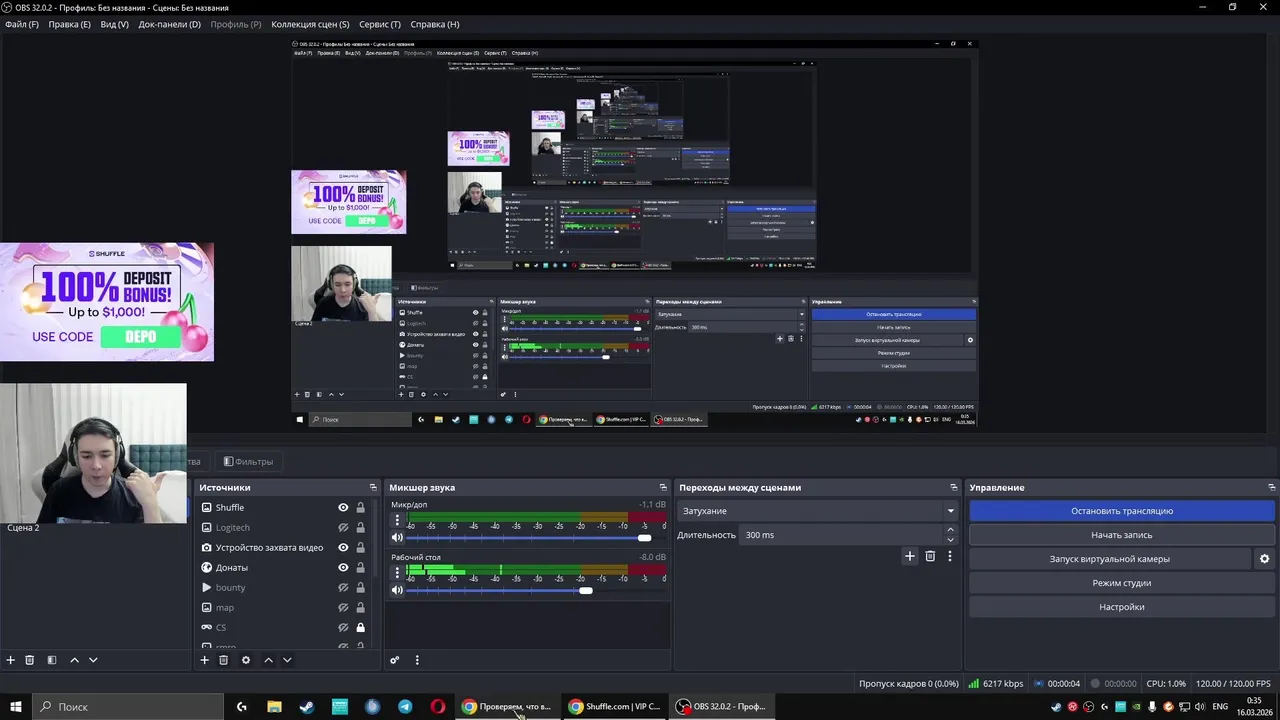The width and height of the screenshot is (1280, 720).
Task: Open Shuffle.com Chrome taskbar window
Action: point(614,707)
